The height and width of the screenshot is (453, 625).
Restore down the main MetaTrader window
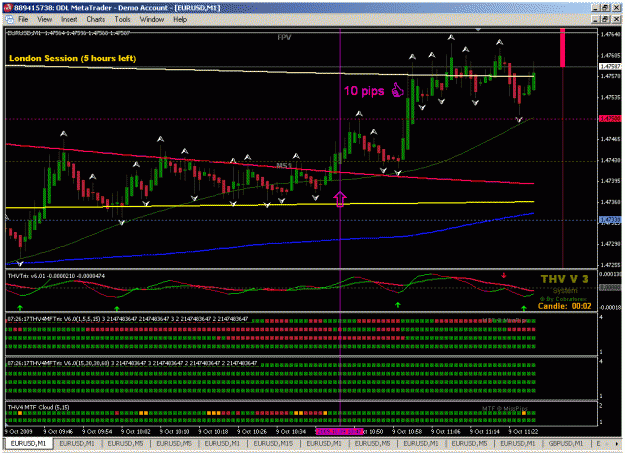click(x=606, y=8)
